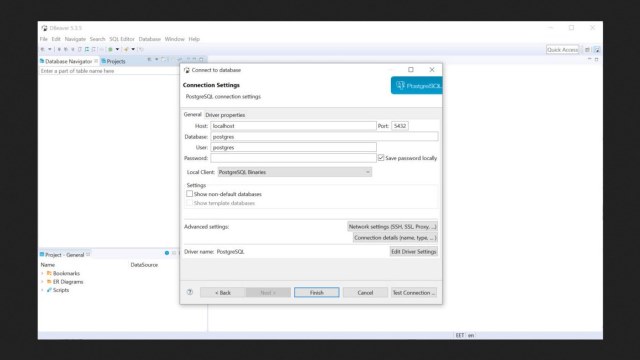Click the table name filter field in Navigator
The image size is (640, 360).
109,71
